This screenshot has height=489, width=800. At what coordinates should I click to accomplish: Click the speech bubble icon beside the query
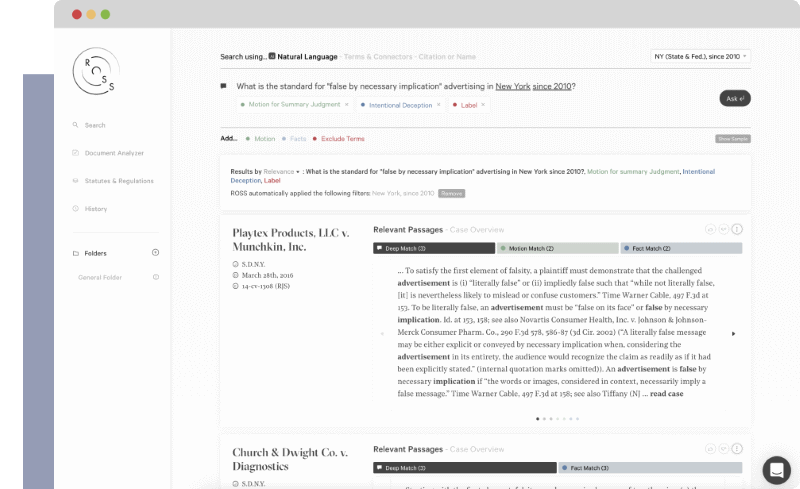(223, 86)
